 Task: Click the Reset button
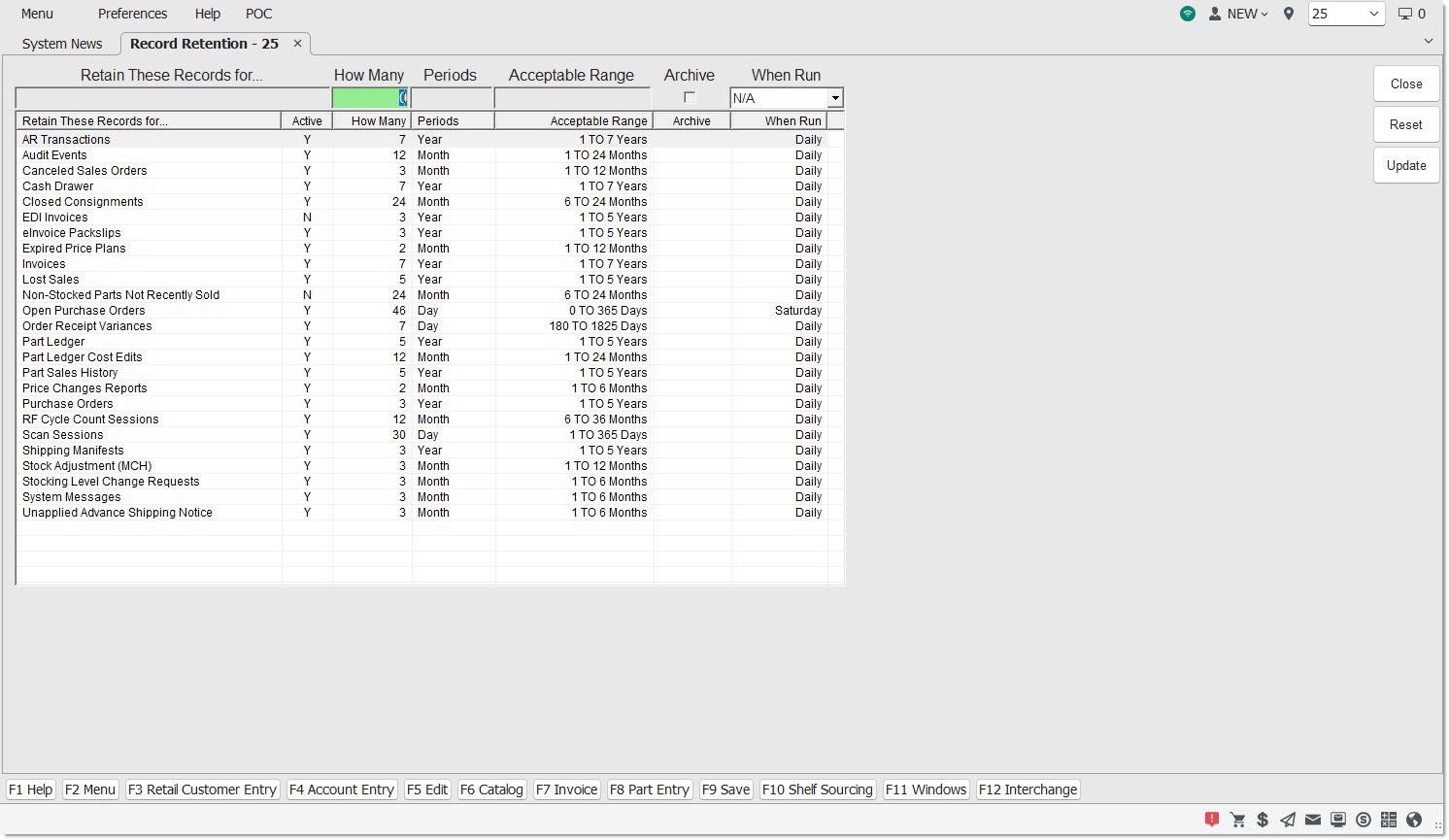click(1405, 124)
